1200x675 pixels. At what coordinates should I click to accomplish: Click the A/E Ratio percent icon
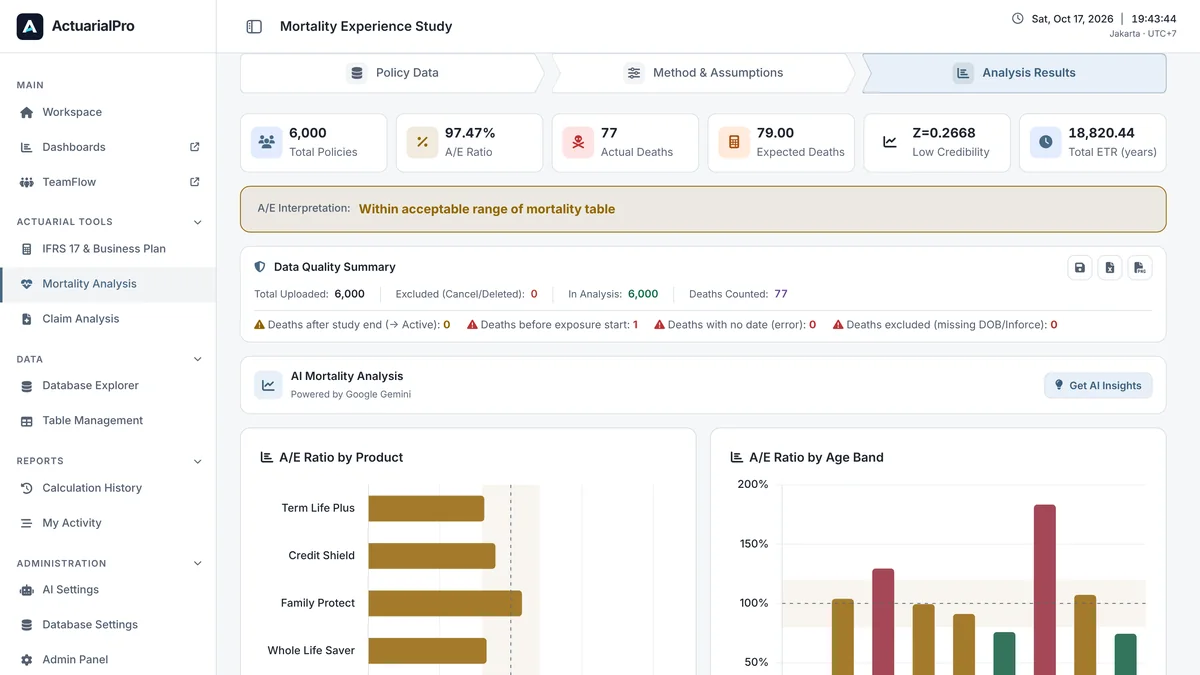pos(422,142)
